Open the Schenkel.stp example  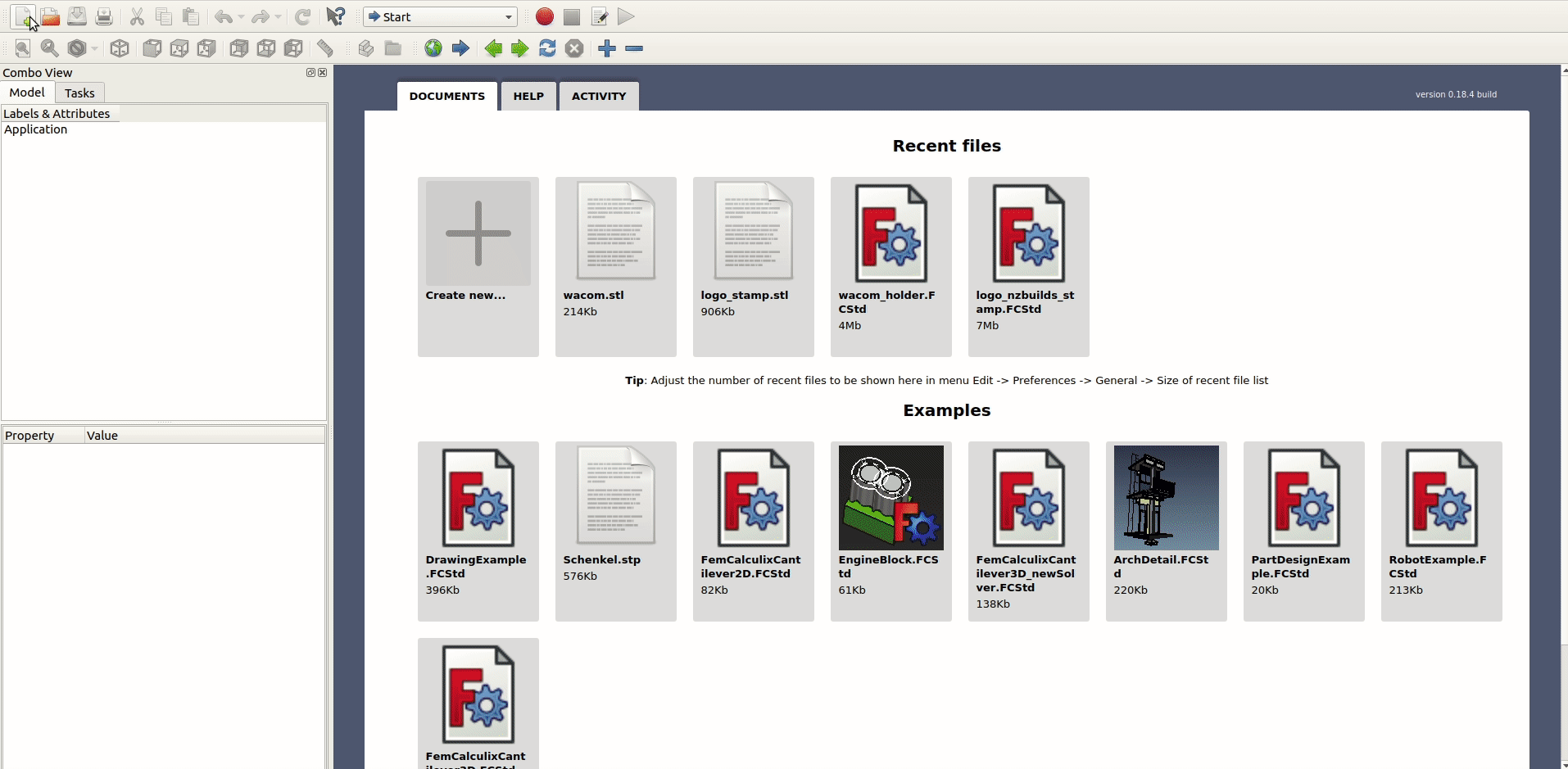coord(616,532)
